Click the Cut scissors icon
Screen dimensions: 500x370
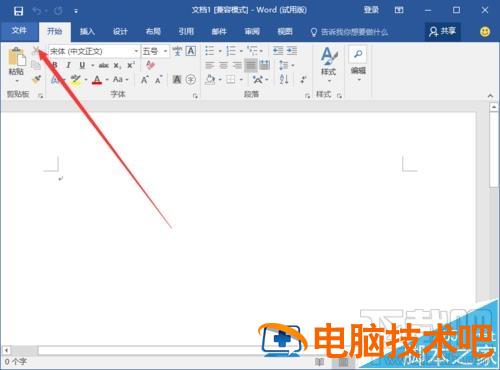(36, 51)
